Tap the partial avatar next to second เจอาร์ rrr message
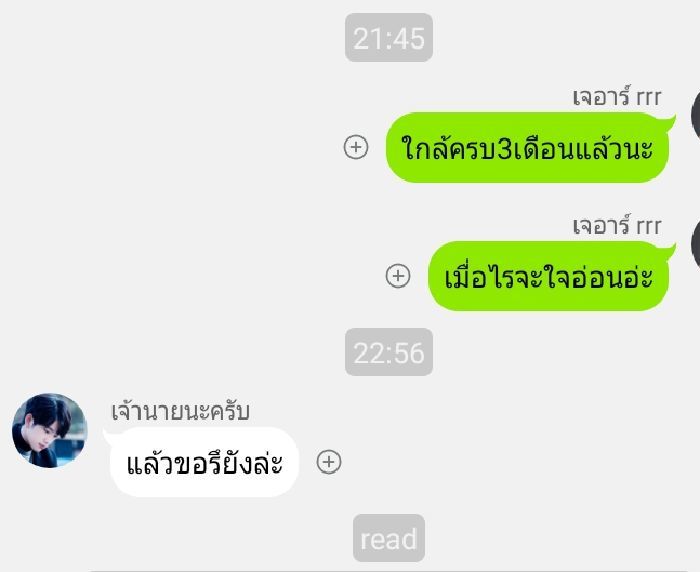 (x=696, y=244)
